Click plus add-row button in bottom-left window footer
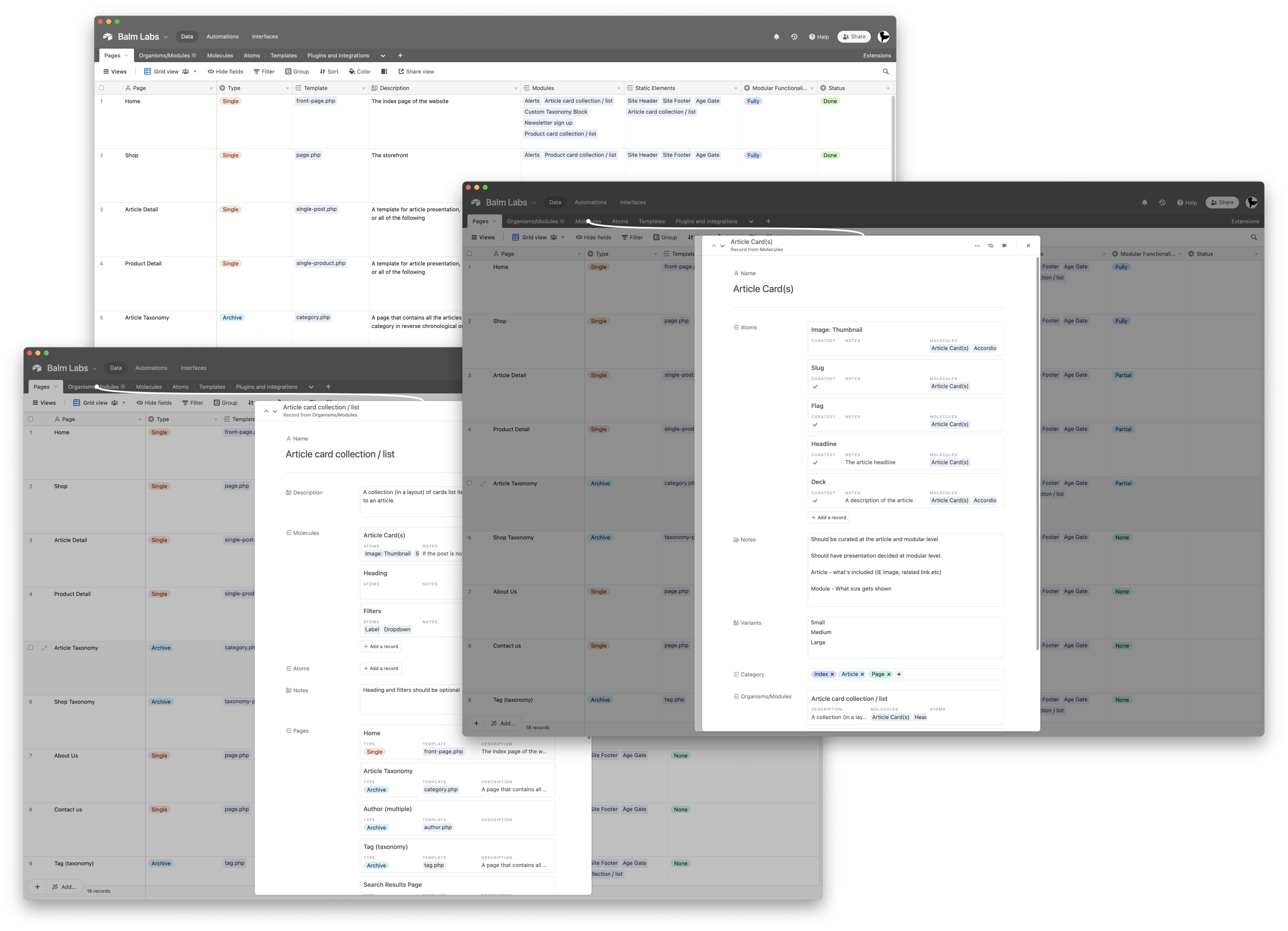This screenshot has height=931, width=1288. 38,887
